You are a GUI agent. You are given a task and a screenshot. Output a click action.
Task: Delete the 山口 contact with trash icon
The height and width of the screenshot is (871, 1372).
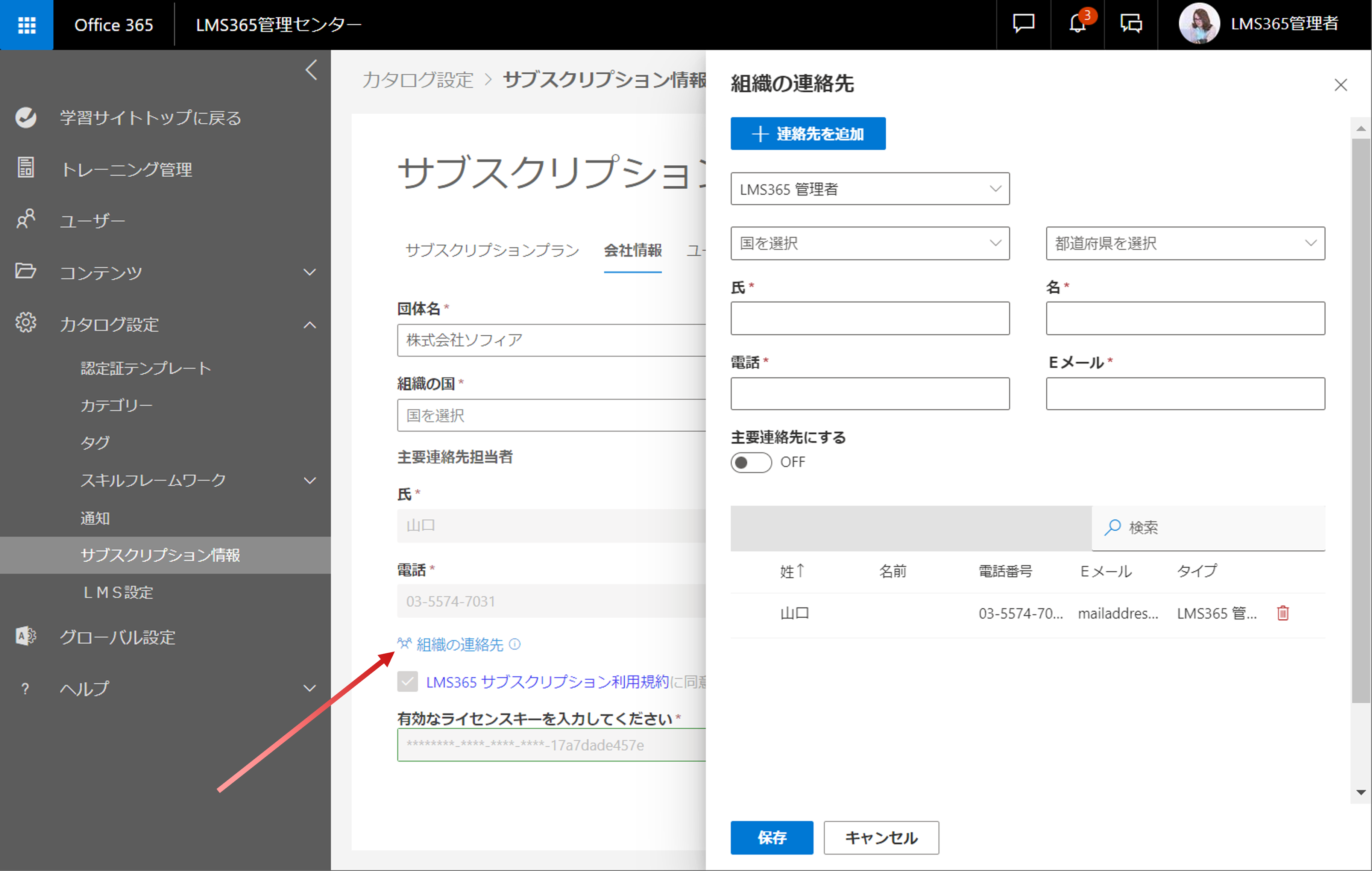(x=1283, y=613)
